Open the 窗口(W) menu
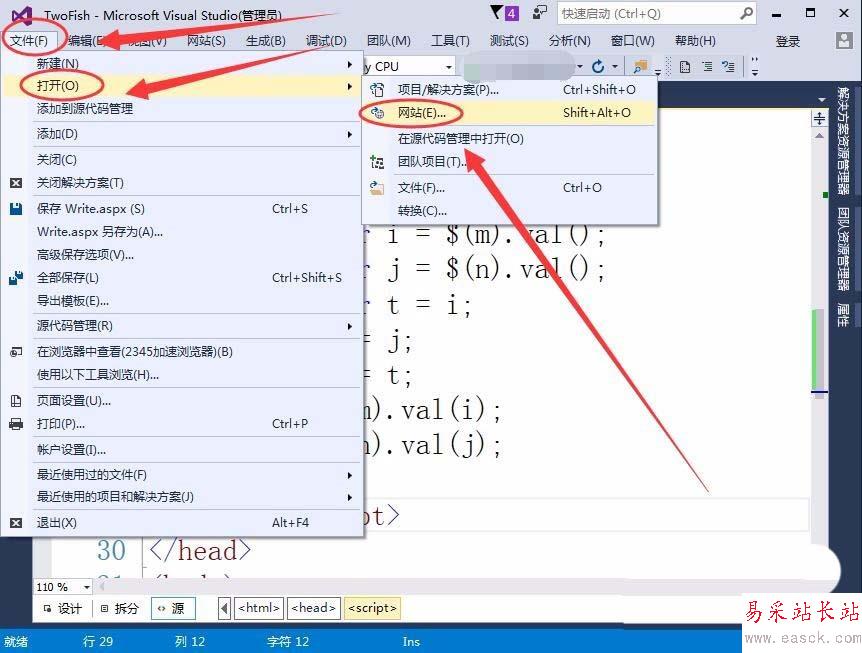The height and width of the screenshot is (653, 862). [633, 41]
